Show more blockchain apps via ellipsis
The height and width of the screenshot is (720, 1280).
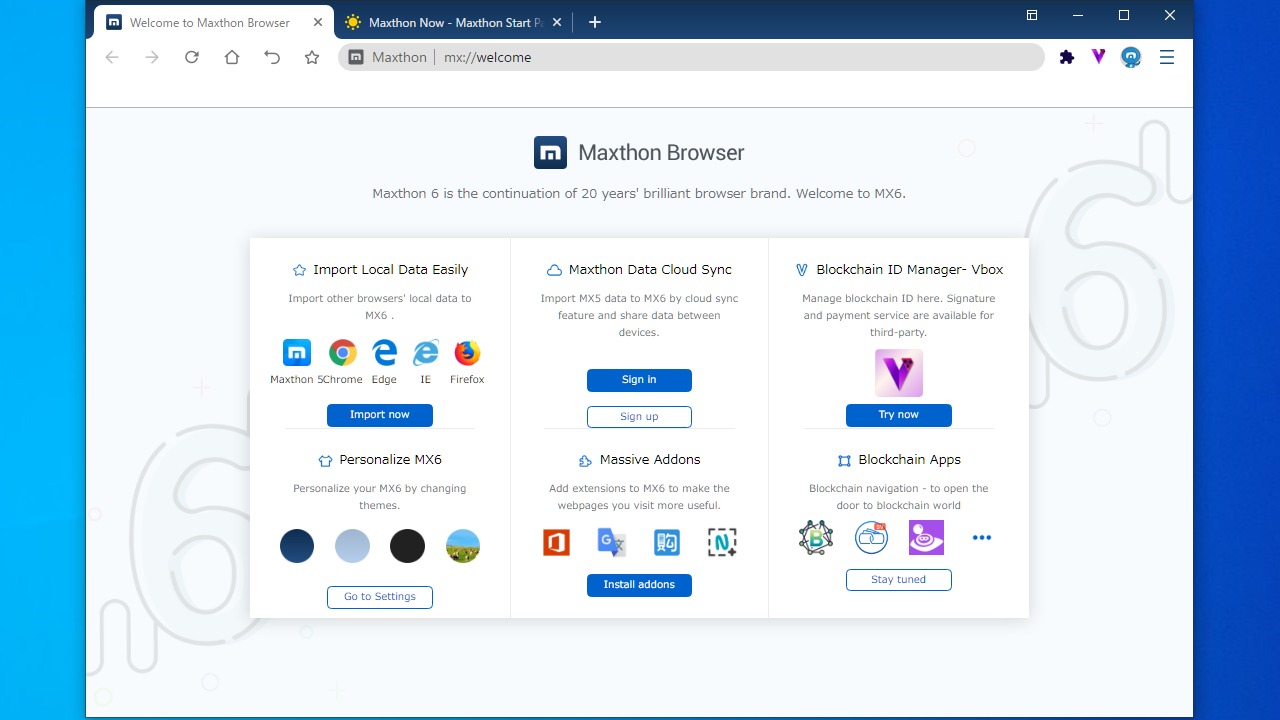(982, 538)
